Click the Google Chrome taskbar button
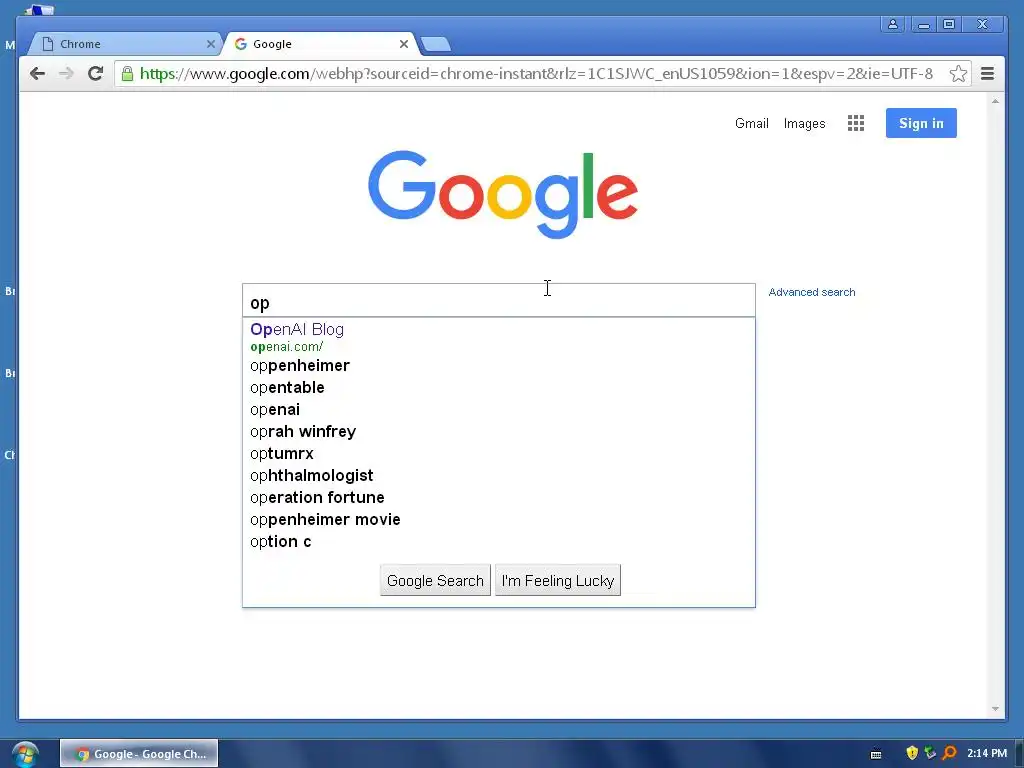 coord(139,754)
